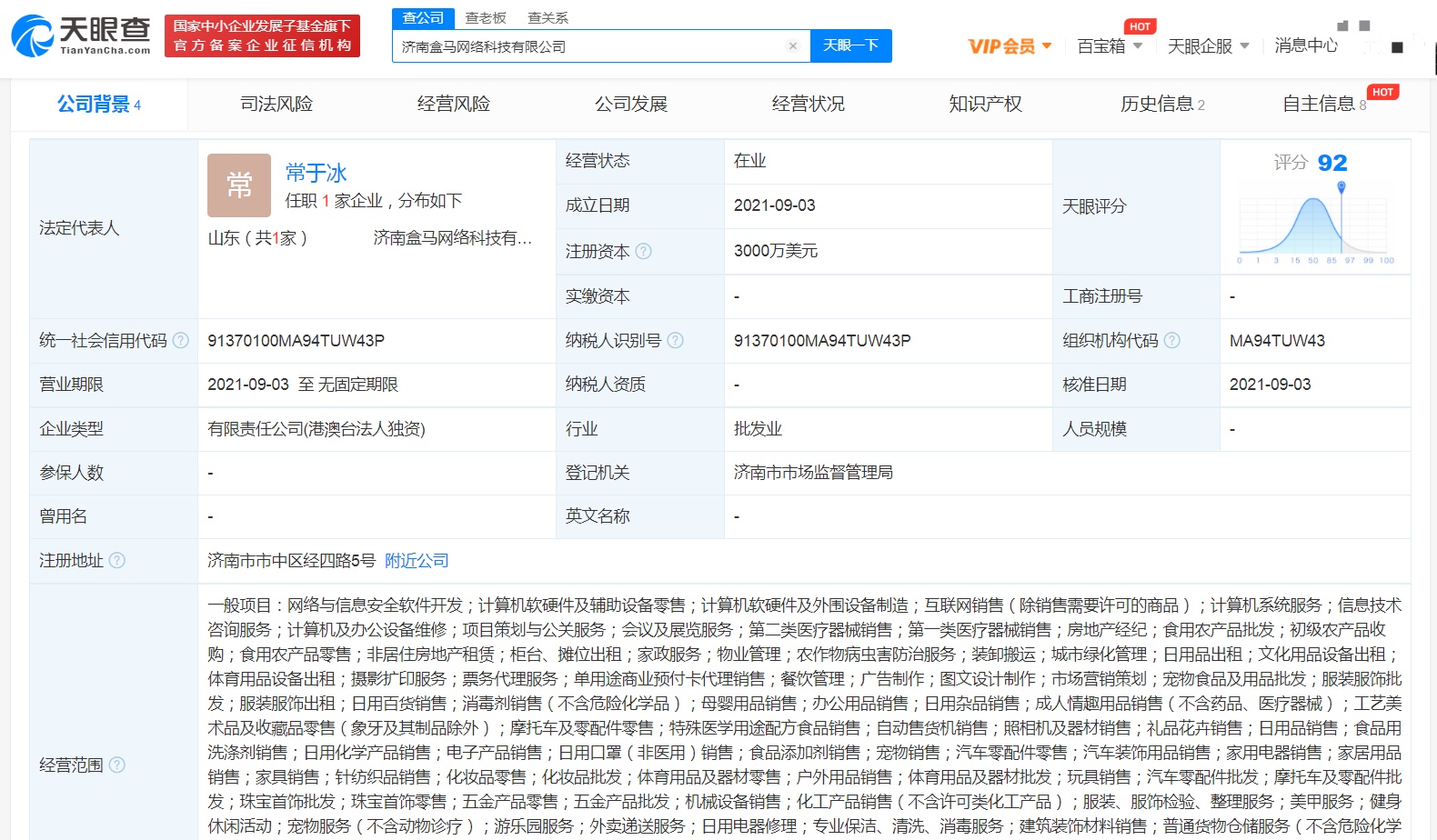
Task: Click the red 国家中小企业发展子基金 banner
Action: [262, 35]
